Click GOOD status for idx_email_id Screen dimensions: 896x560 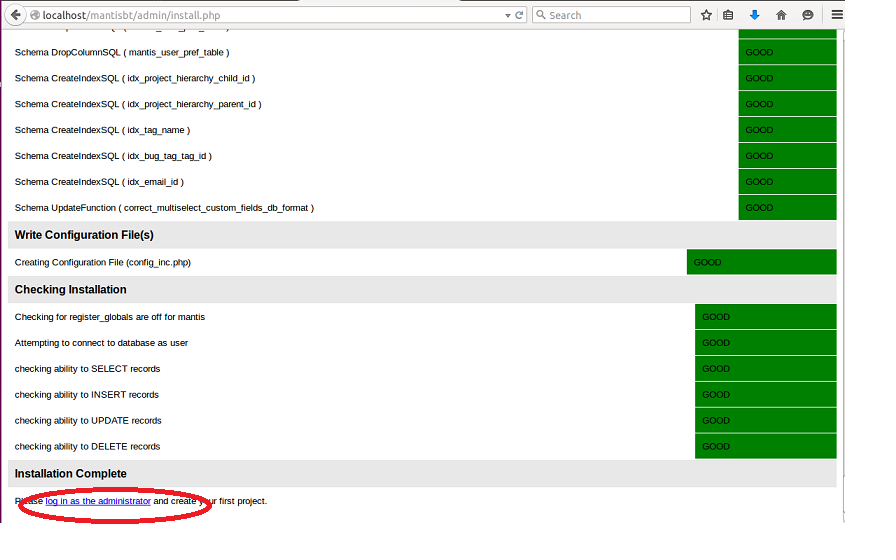click(x=787, y=182)
